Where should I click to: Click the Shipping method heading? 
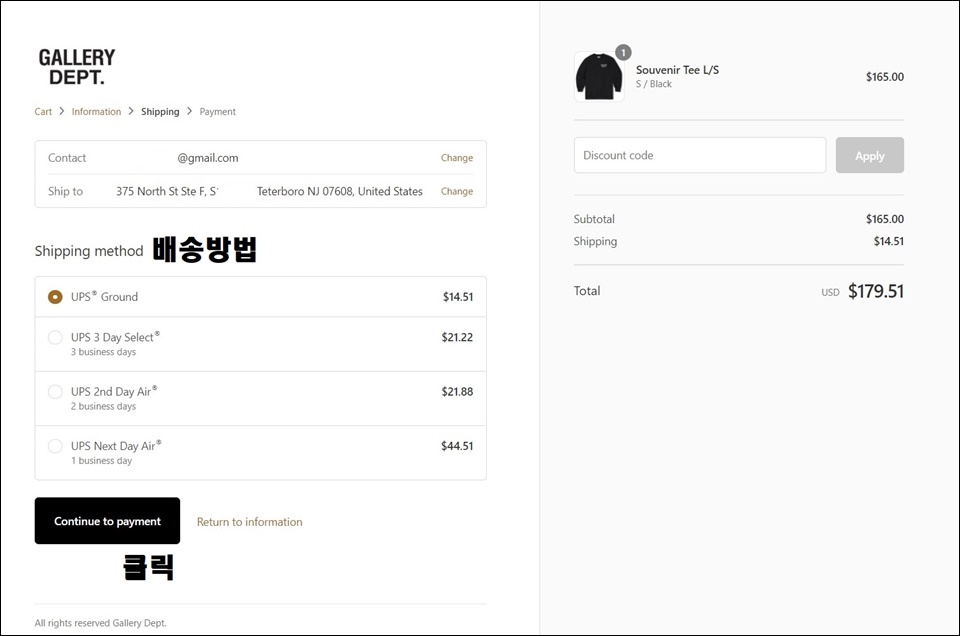[89, 251]
